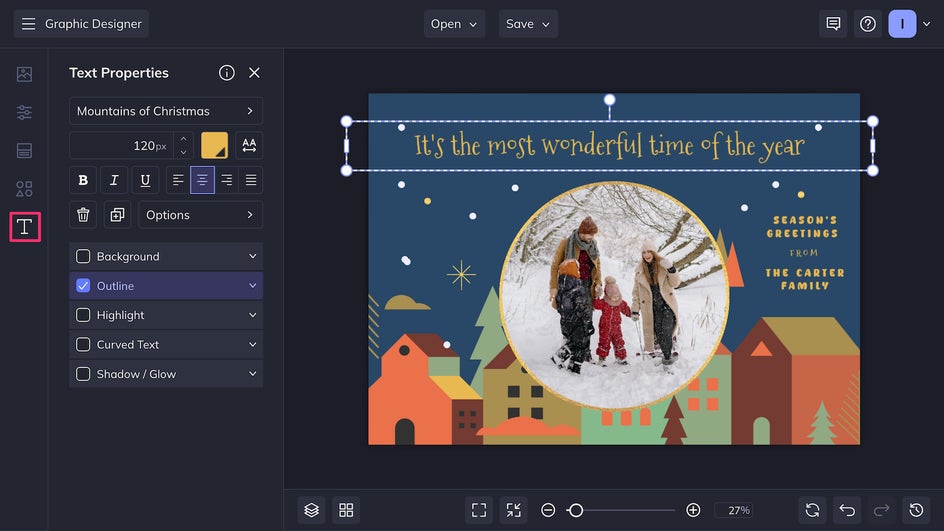Expand the Curved Text section chevron
This screenshot has width=944, height=531.
(x=252, y=344)
